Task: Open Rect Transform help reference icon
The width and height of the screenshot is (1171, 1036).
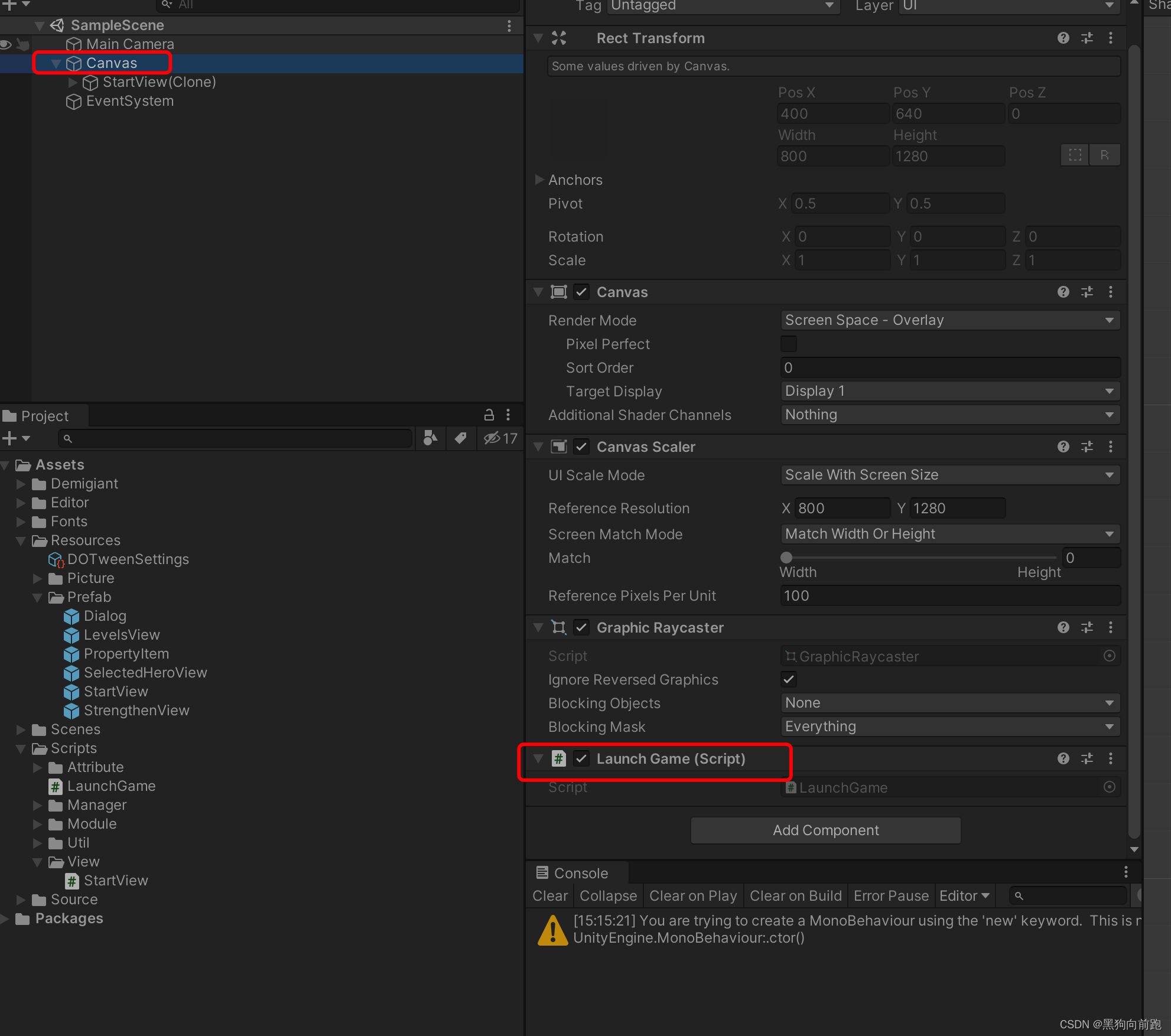Action: tap(1063, 38)
